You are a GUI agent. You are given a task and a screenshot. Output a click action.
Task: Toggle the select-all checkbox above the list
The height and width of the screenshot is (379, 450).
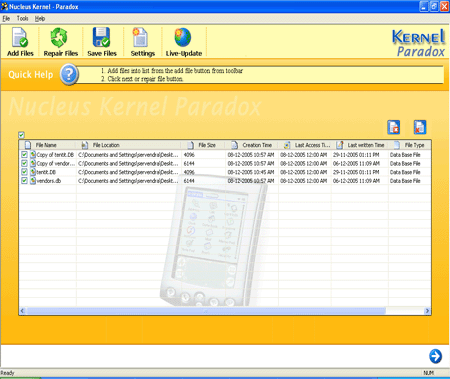tap(21, 135)
